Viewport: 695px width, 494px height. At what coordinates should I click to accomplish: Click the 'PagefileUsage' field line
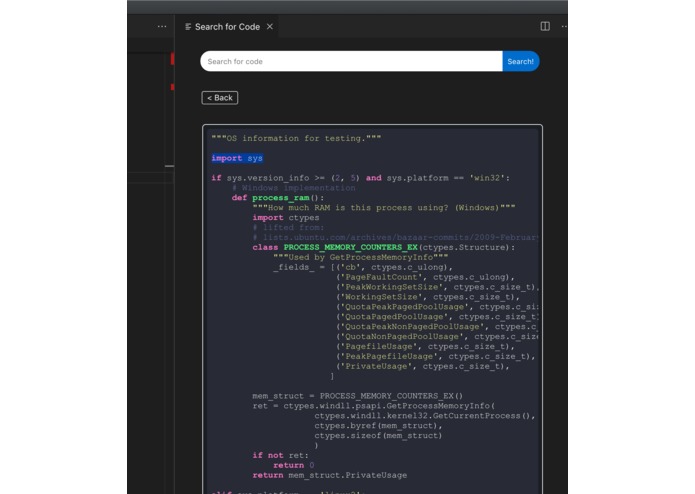426,346
